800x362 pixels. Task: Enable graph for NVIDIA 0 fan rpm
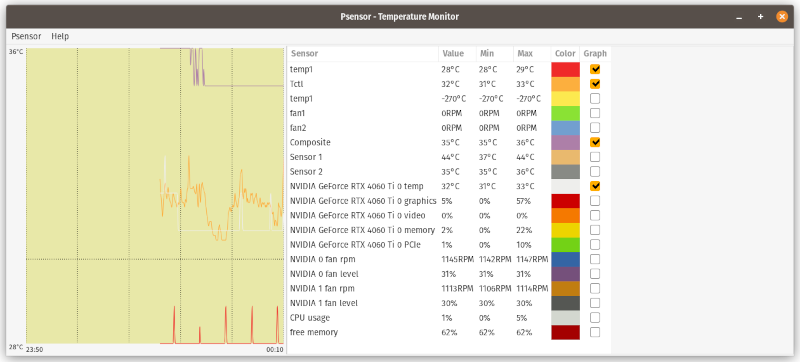(x=595, y=259)
